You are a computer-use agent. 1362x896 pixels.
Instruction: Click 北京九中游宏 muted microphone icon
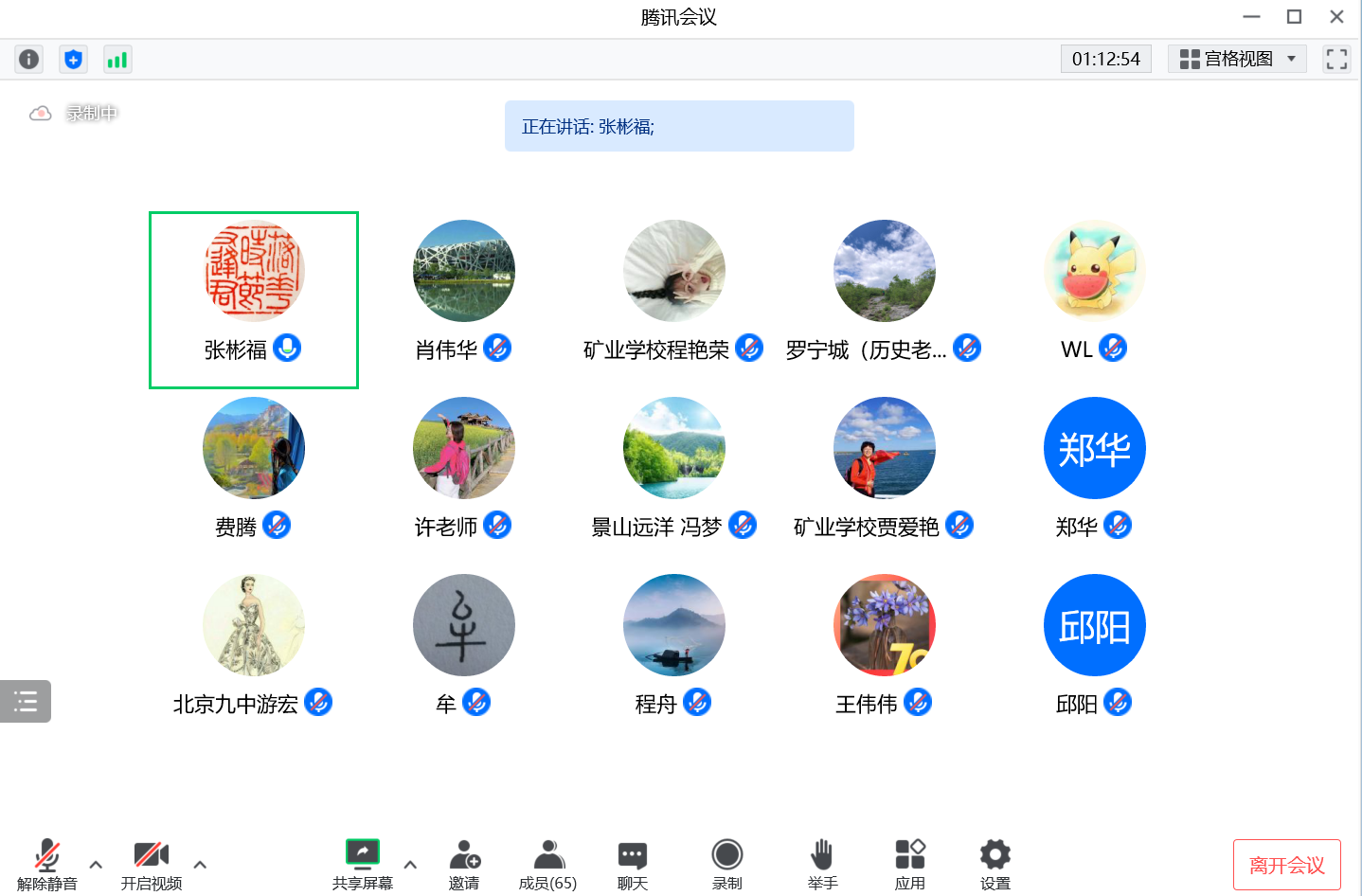point(318,702)
